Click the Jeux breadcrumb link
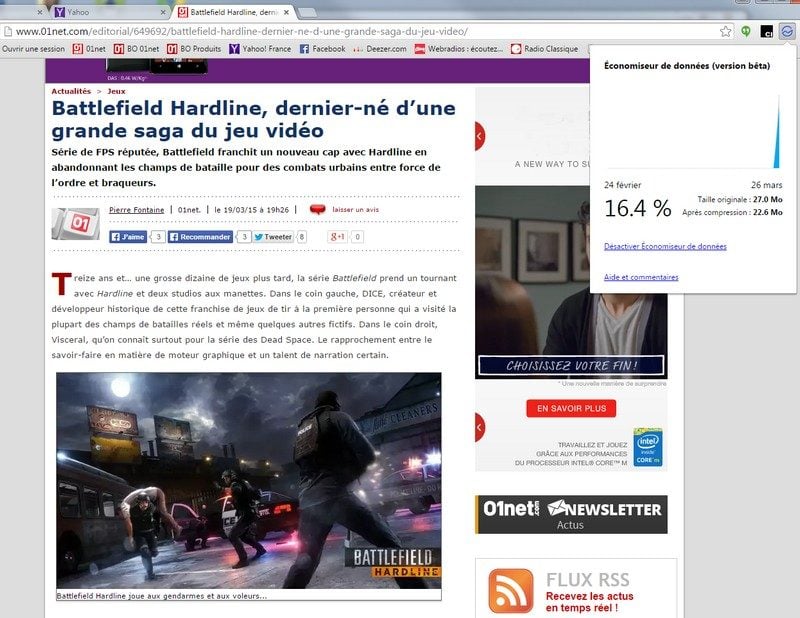This screenshot has width=800, height=618. point(116,91)
